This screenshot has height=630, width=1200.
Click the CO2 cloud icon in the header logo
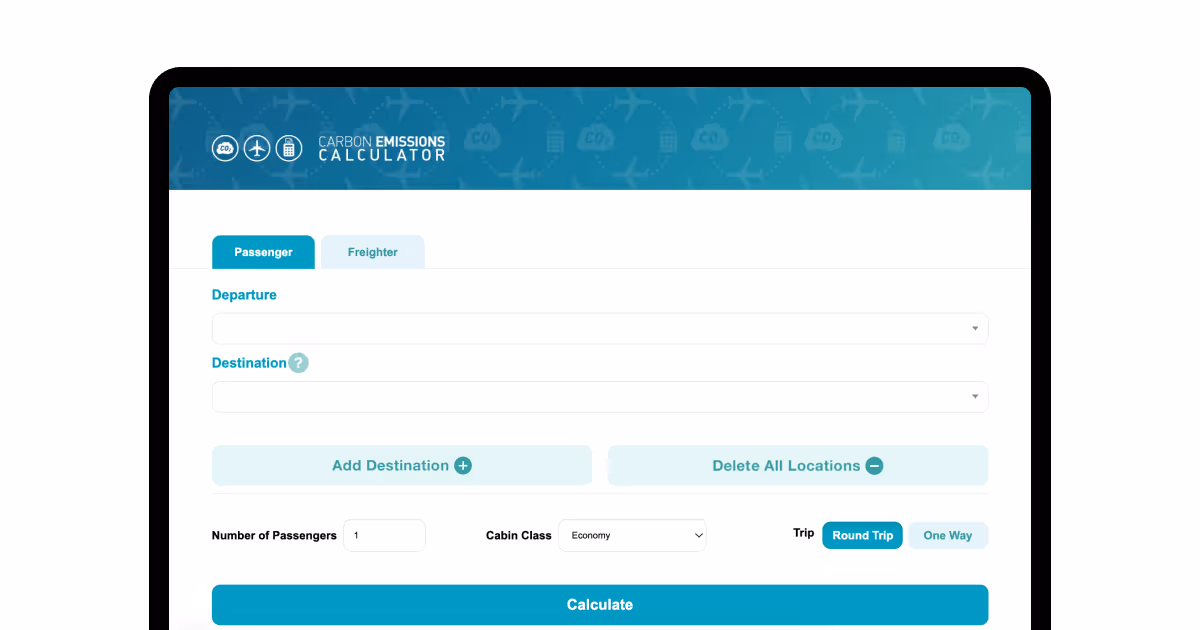click(x=225, y=148)
